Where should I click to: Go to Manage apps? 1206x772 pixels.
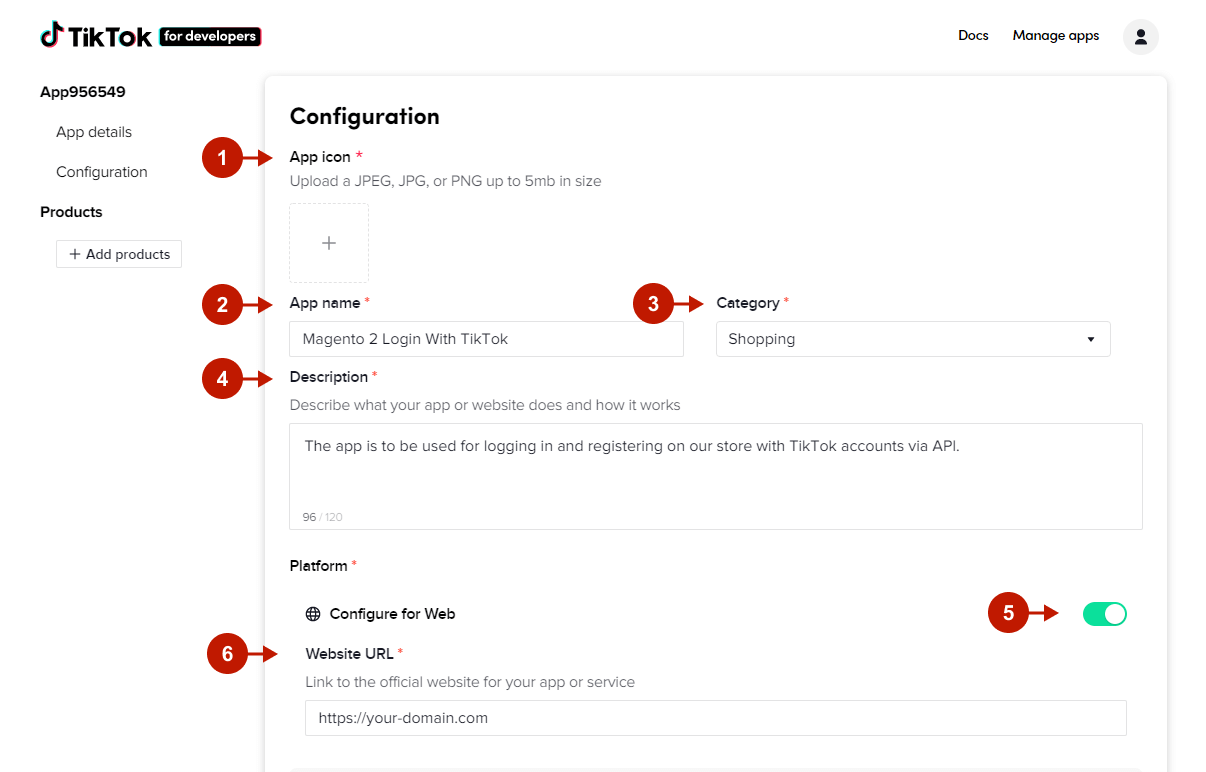(x=1056, y=36)
